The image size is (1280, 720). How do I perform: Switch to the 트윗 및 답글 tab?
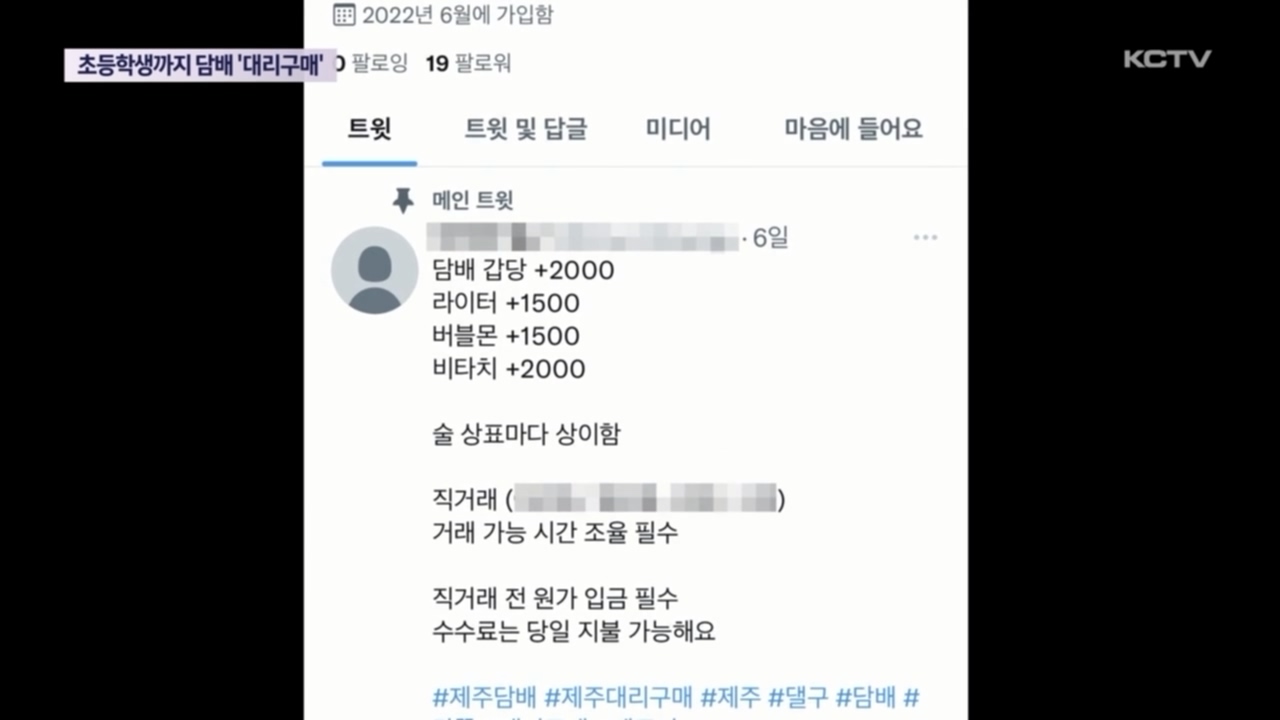pos(526,129)
